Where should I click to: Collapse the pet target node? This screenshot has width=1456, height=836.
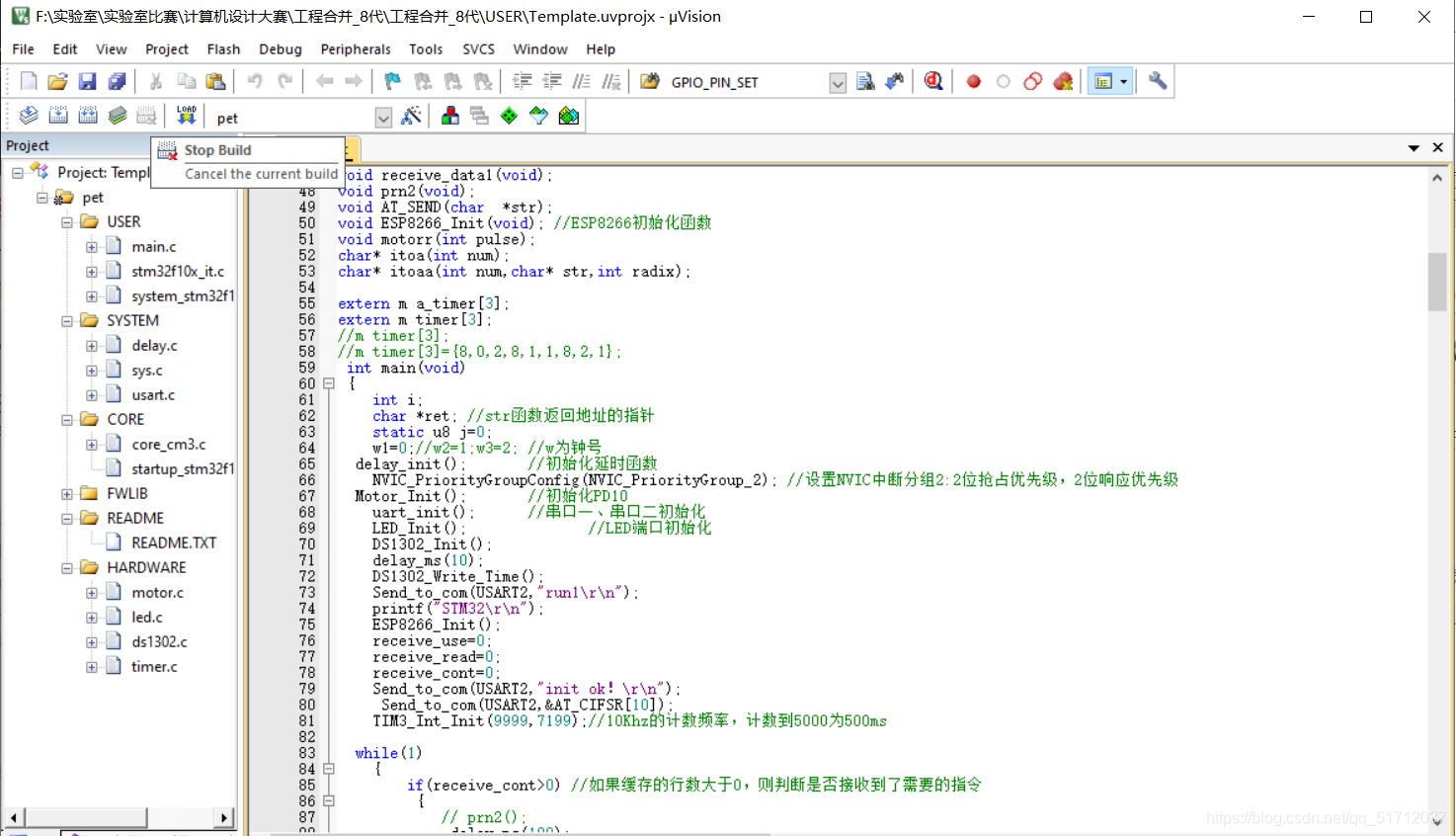(x=42, y=198)
